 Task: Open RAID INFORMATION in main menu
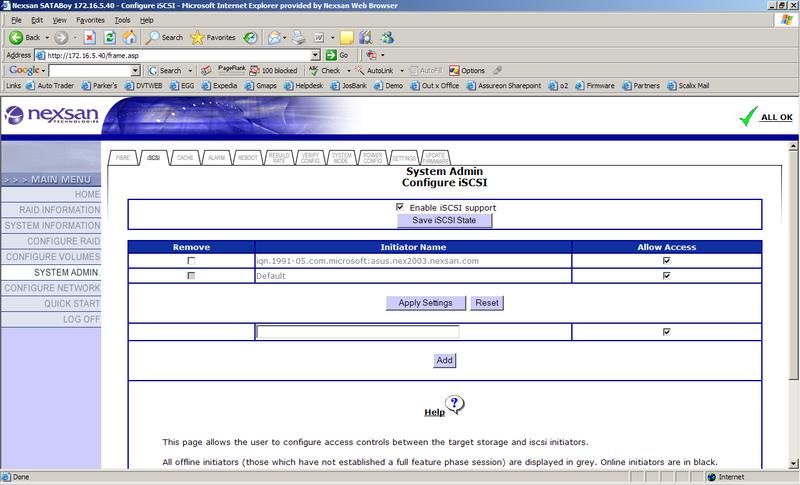(x=51, y=210)
